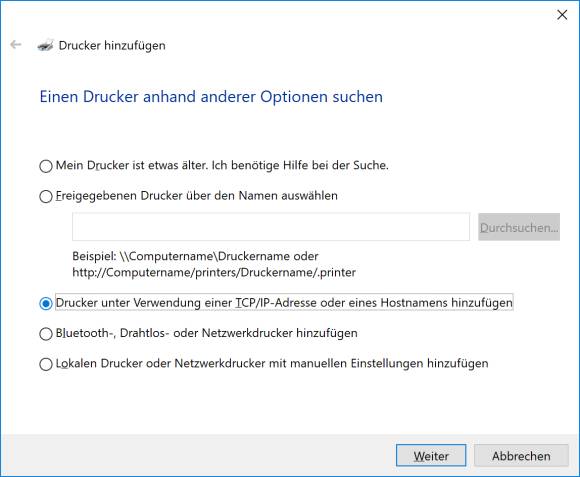Click the shared printer name text field

[271, 227]
